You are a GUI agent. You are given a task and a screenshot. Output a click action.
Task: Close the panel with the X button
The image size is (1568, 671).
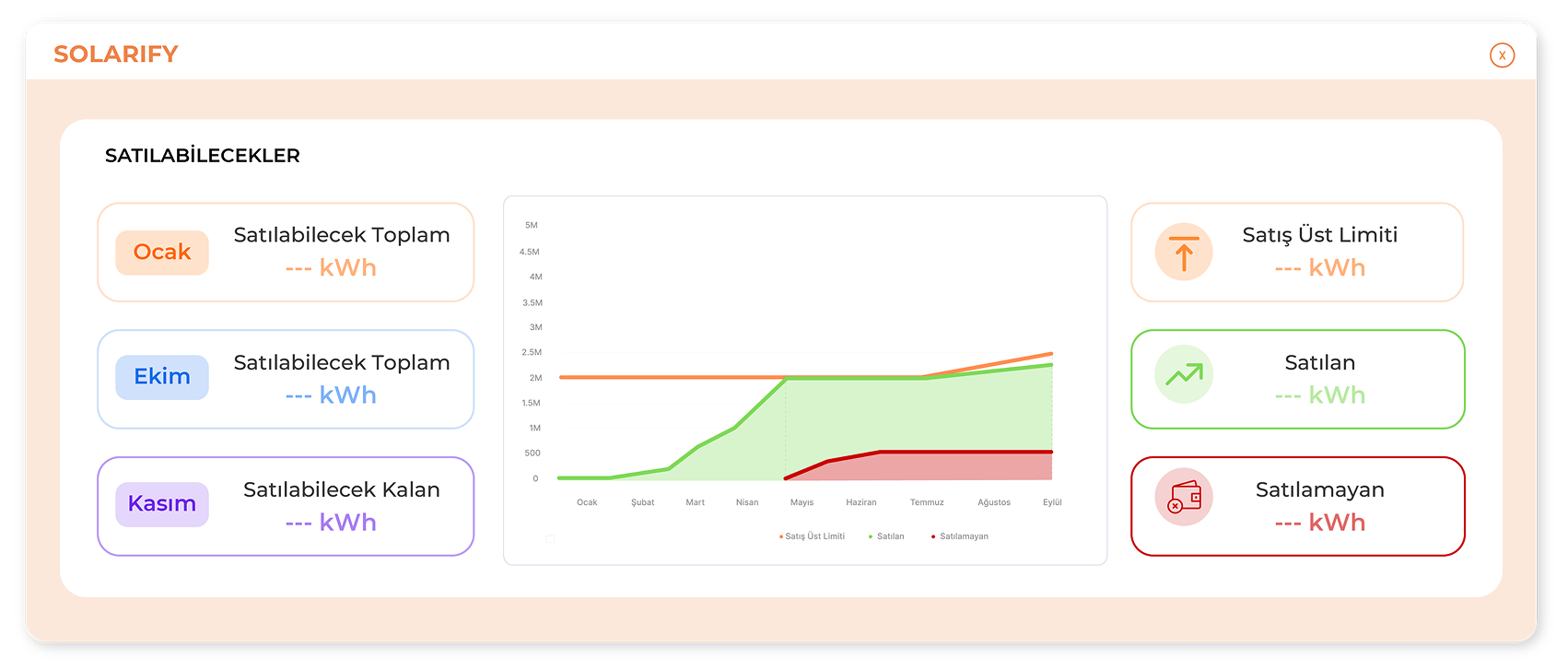(1502, 55)
